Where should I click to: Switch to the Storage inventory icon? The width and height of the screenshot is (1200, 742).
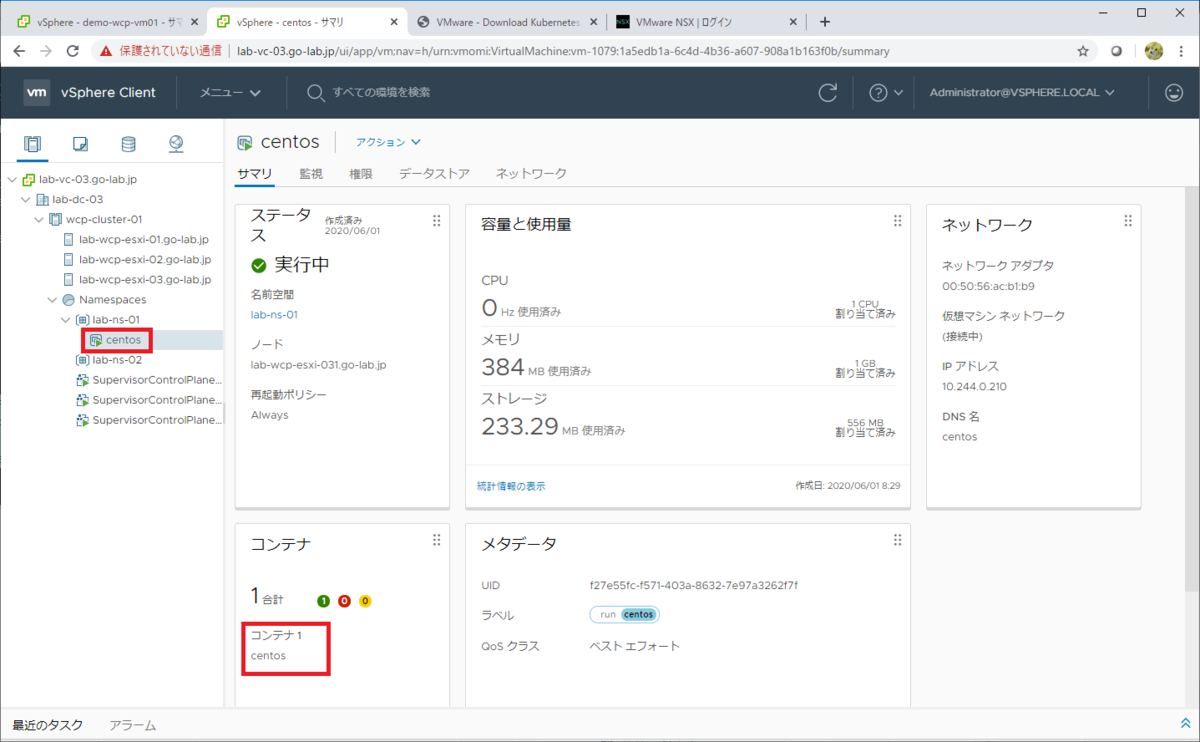pos(127,143)
